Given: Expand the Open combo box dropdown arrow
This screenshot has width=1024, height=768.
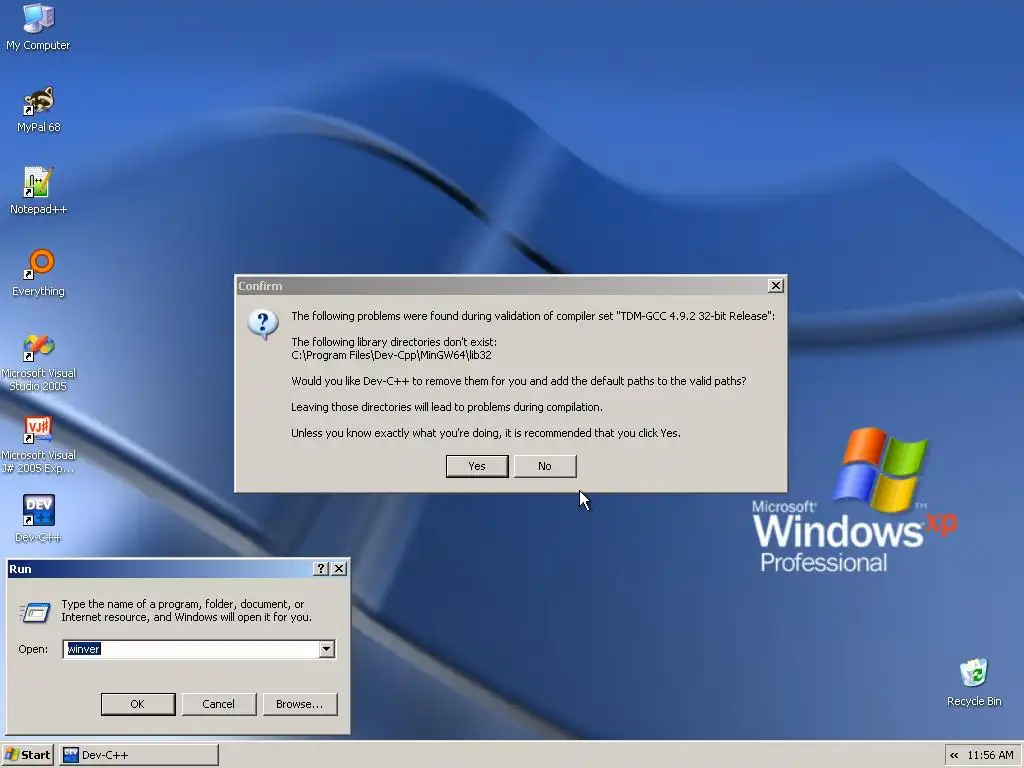Looking at the screenshot, I should 327,649.
